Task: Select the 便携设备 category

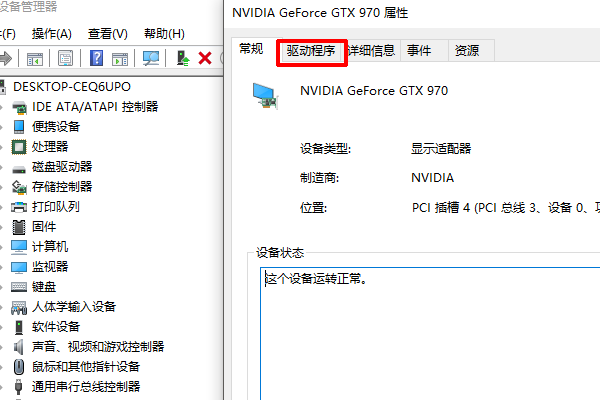Action: [56, 127]
